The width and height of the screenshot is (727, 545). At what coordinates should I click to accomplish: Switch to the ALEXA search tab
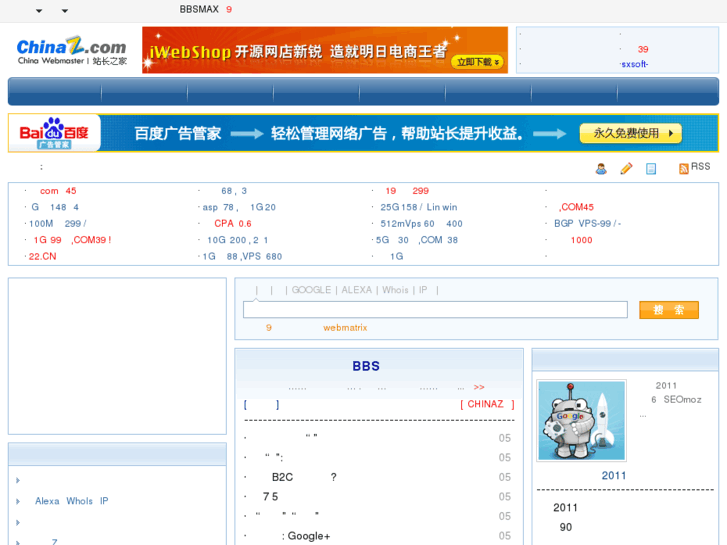pyautogui.click(x=357, y=290)
